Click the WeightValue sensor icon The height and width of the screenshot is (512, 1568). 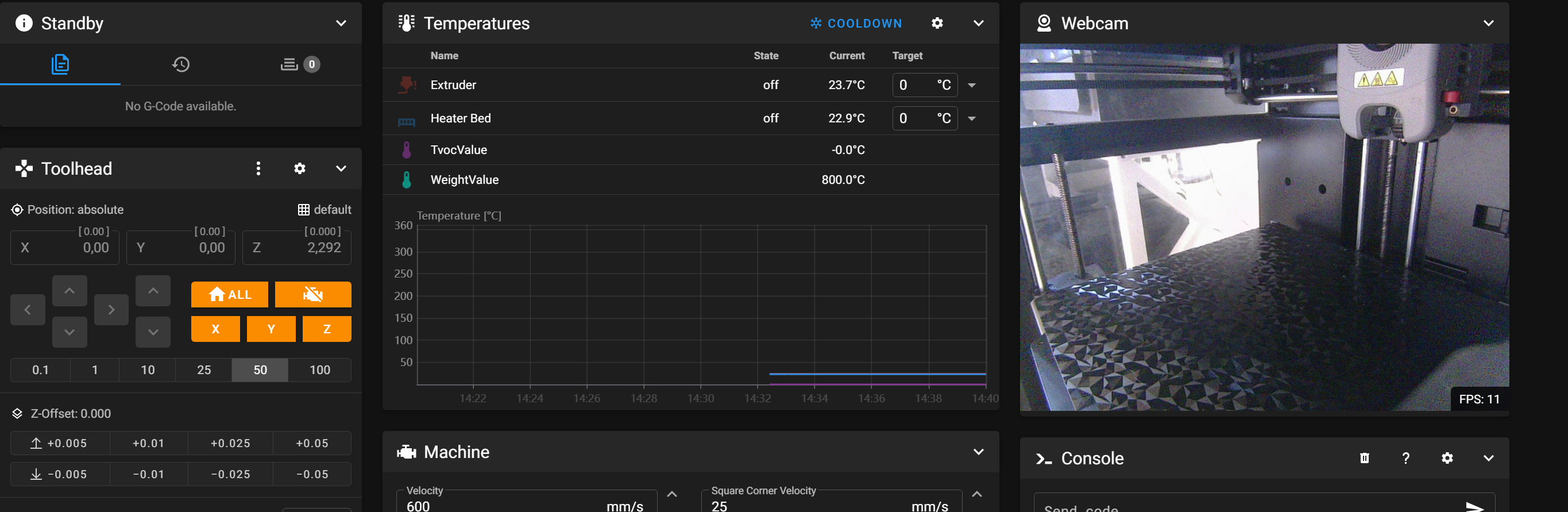407,180
